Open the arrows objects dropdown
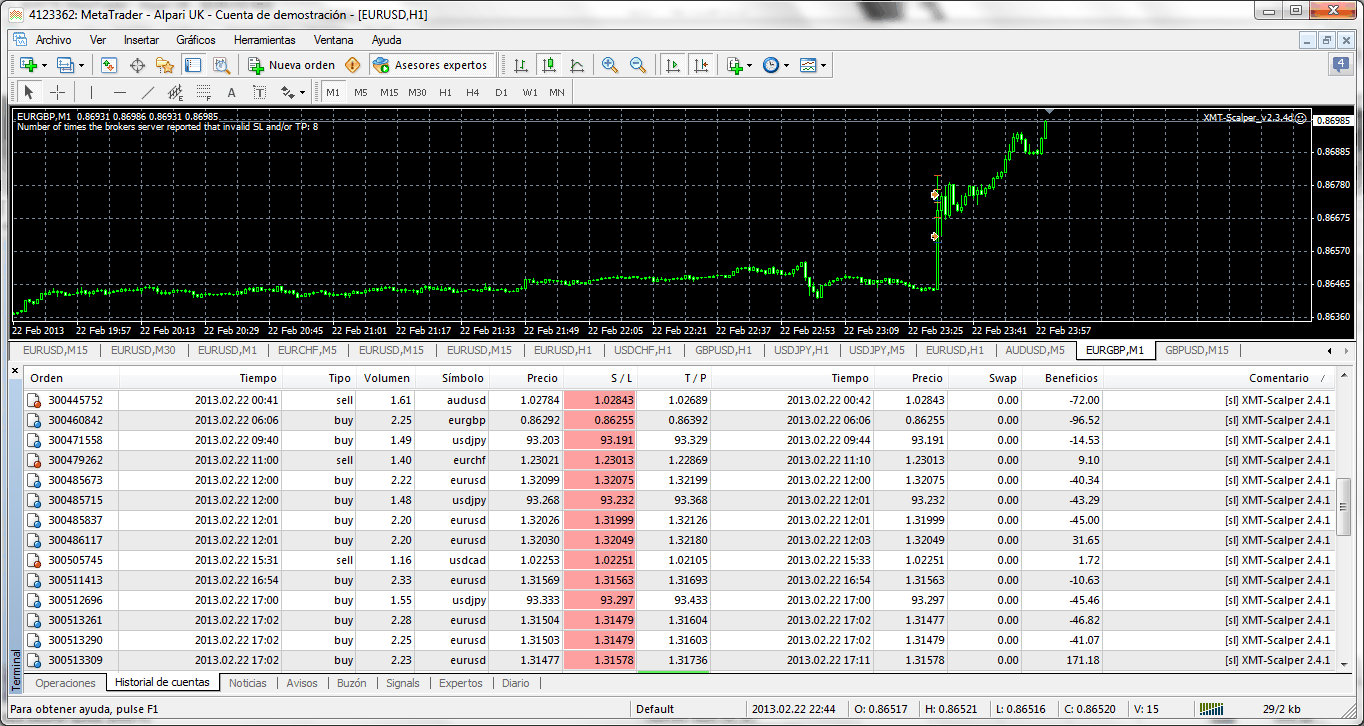The width and height of the screenshot is (1364, 726). tap(293, 92)
